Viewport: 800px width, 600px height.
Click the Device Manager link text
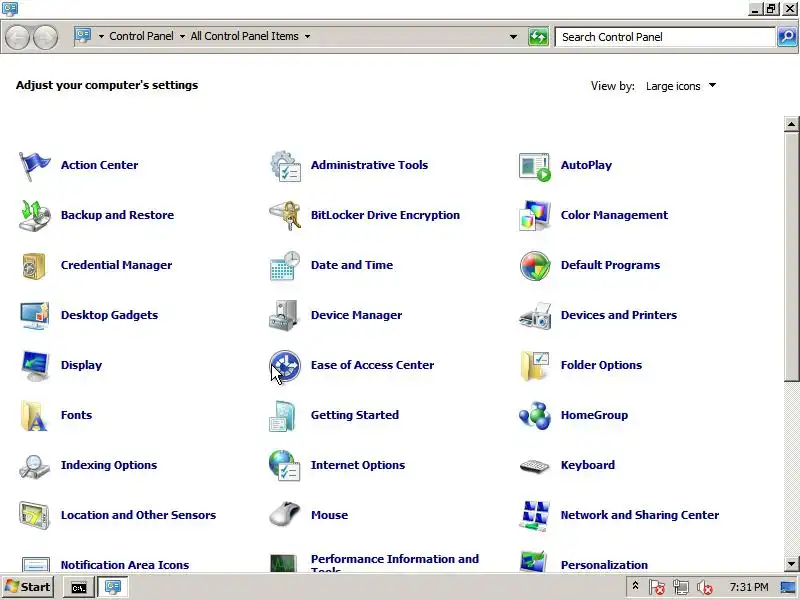pyautogui.click(x=357, y=315)
